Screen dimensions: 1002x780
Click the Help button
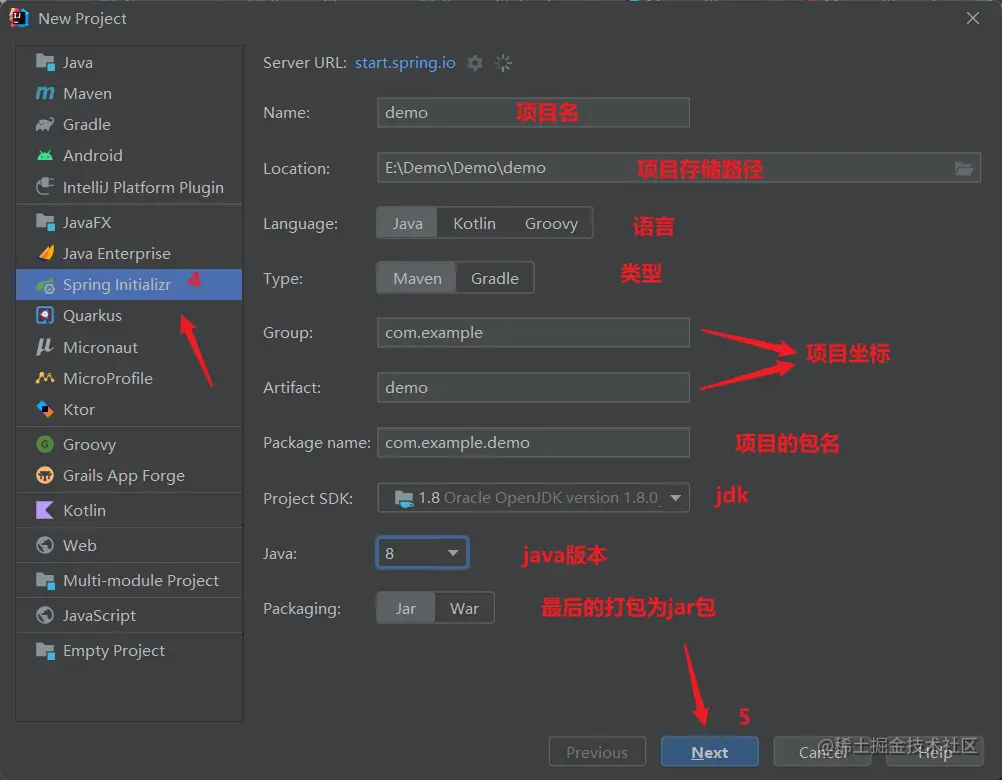[x=934, y=752]
